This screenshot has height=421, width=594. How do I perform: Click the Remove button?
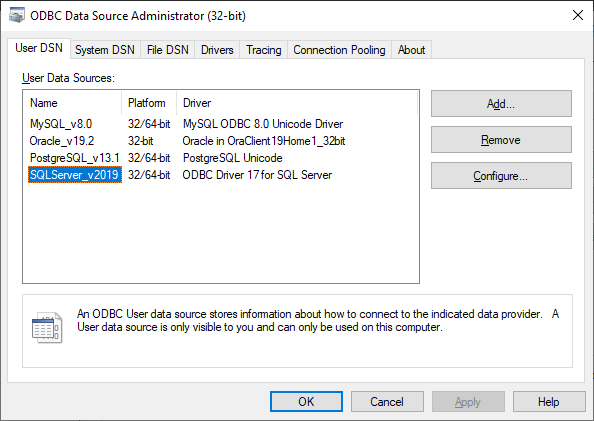point(501,140)
